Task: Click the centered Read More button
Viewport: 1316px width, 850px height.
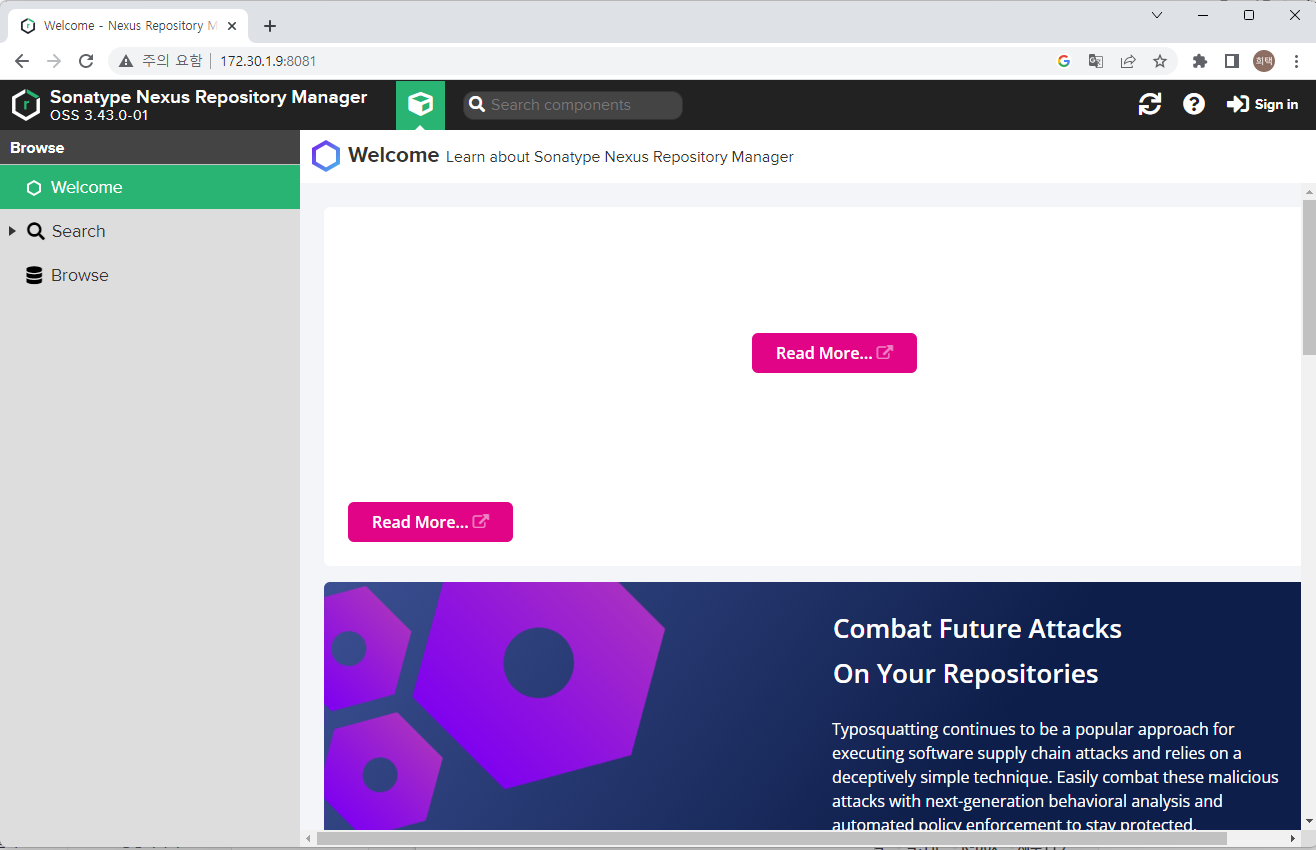Action: [x=834, y=353]
